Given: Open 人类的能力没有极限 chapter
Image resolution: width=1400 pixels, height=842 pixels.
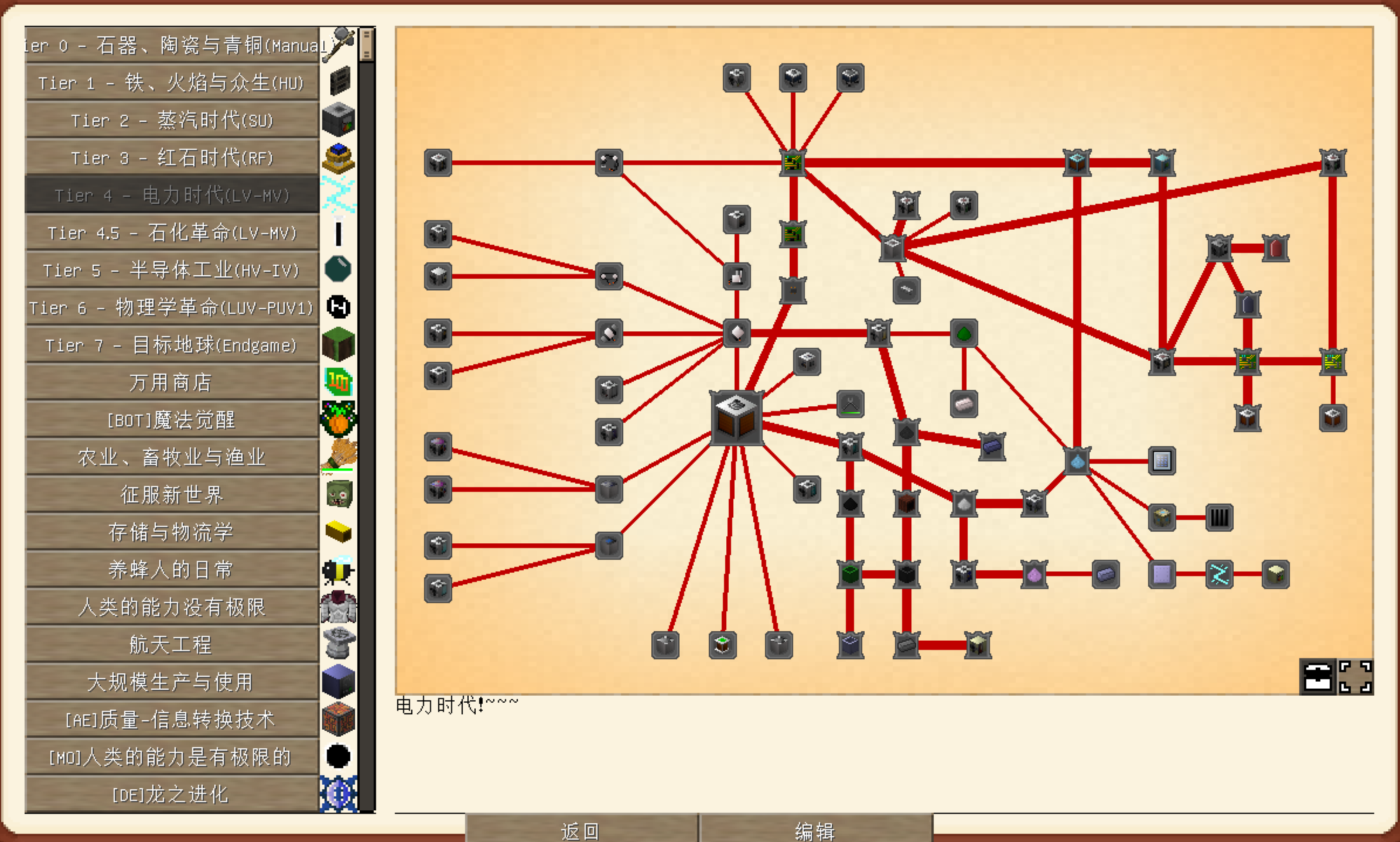Looking at the screenshot, I should click(172, 607).
